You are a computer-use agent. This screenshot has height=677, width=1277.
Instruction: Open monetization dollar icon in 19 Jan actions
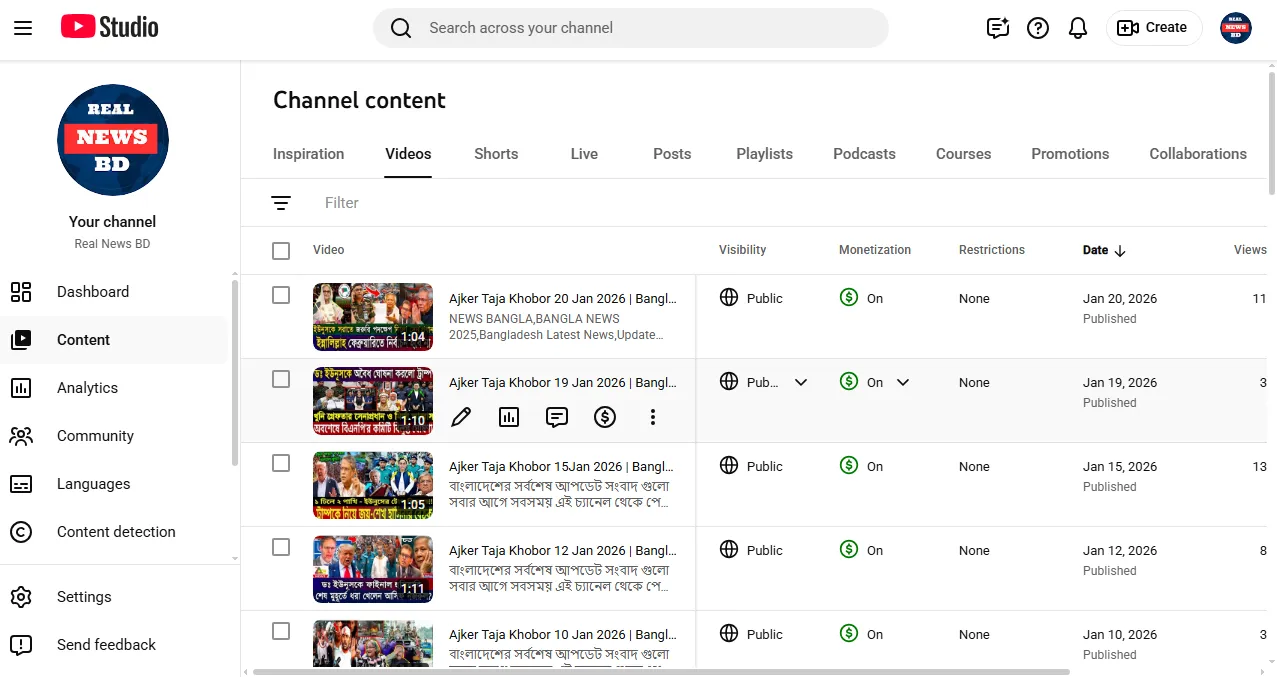[x=605, y=417]
